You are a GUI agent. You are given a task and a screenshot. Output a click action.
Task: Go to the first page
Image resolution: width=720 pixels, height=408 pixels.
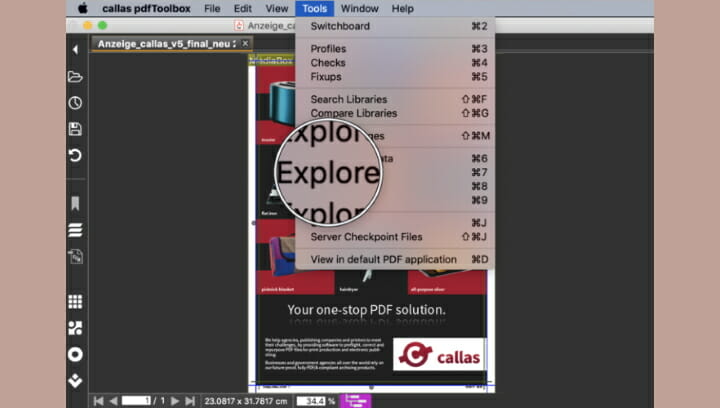98,401
